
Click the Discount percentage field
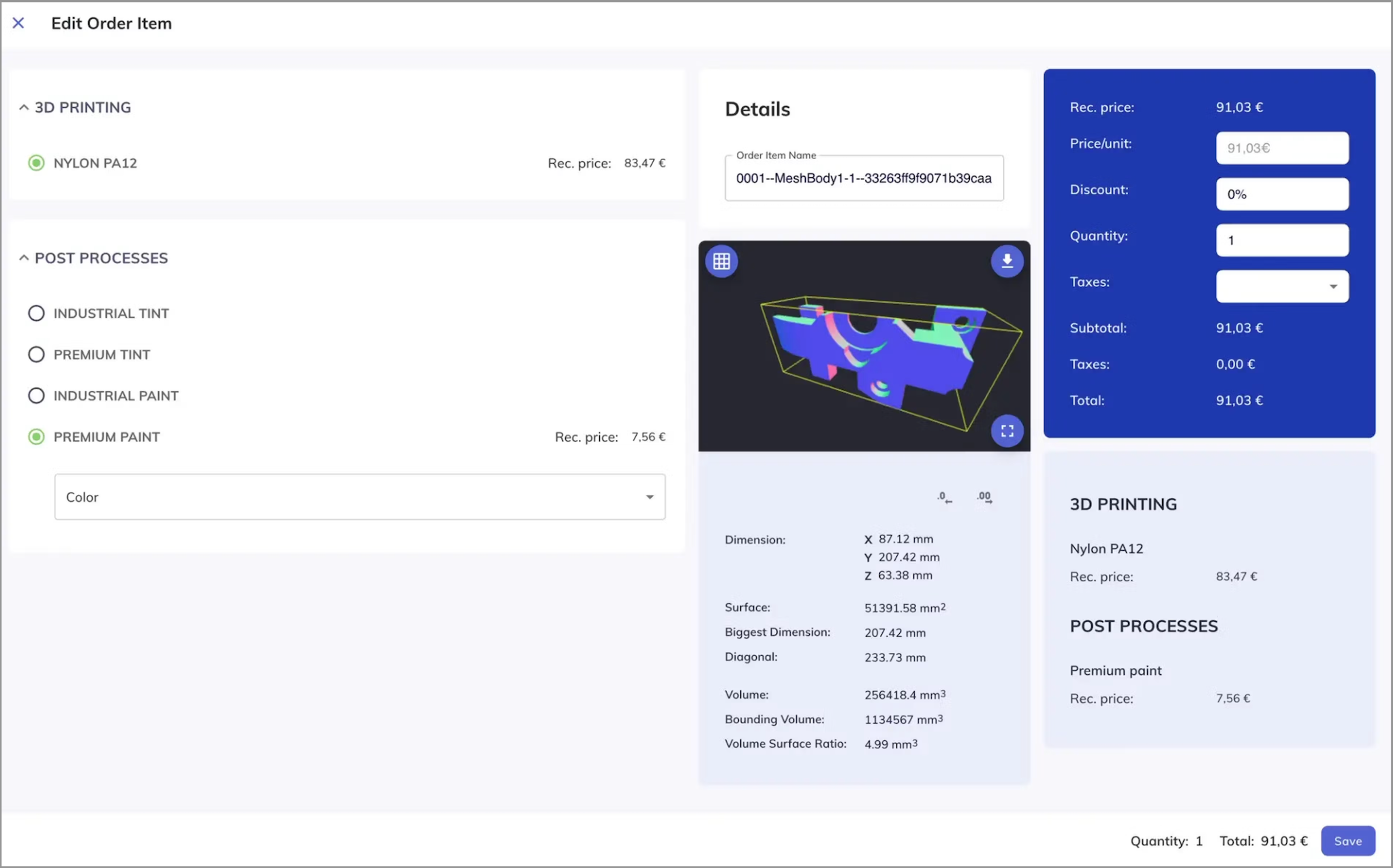[1282, 194]
